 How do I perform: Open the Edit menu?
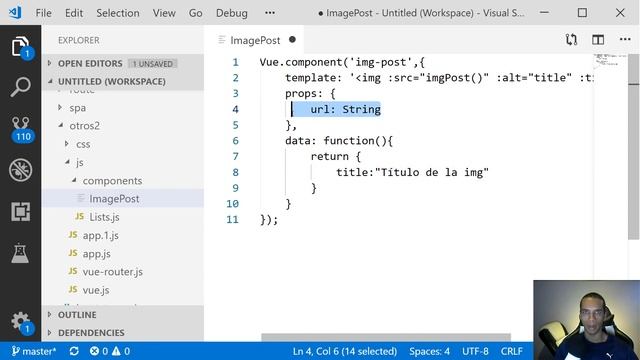coord(74,13)
